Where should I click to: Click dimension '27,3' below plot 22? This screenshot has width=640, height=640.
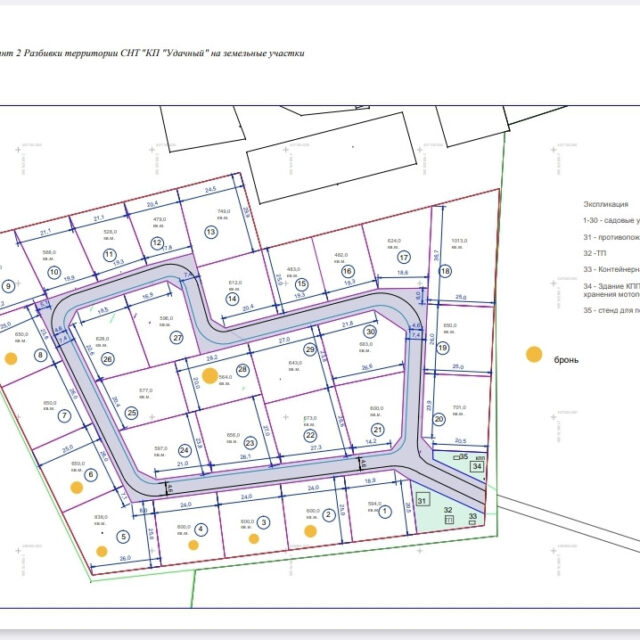point(316,448)
